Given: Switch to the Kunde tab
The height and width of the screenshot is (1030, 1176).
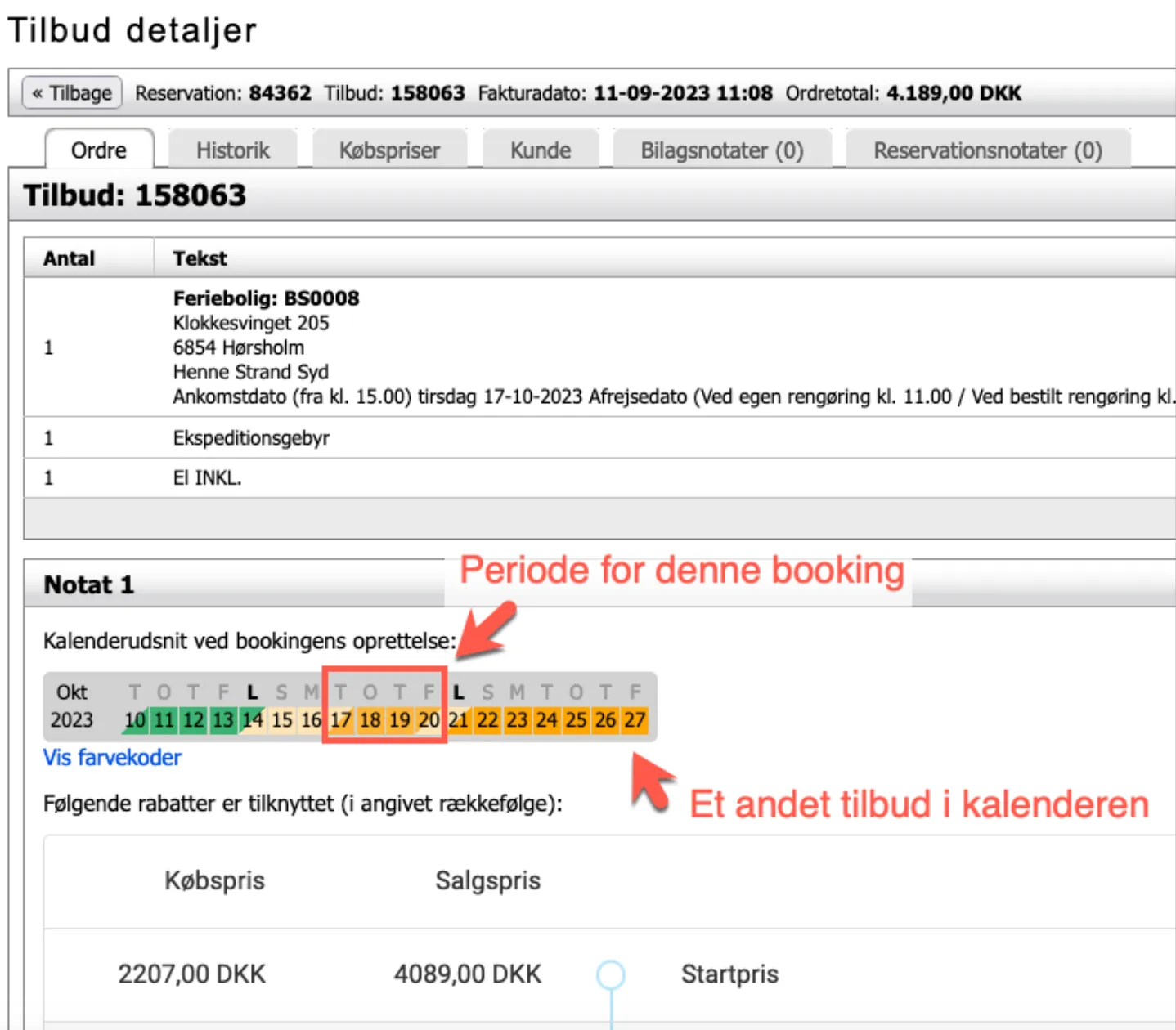Looking at the screenshot, I should [541, 150].
